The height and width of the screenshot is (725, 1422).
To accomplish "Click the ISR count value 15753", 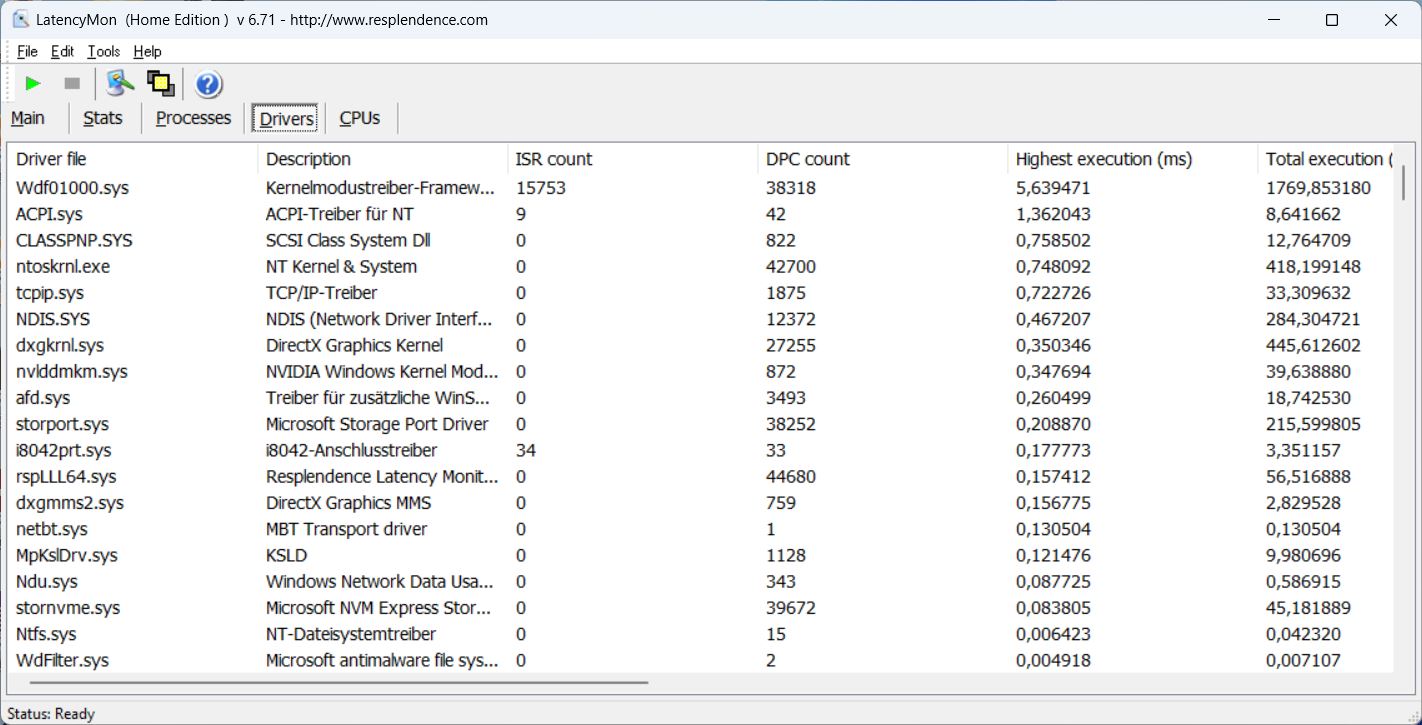I will (541, 188).
